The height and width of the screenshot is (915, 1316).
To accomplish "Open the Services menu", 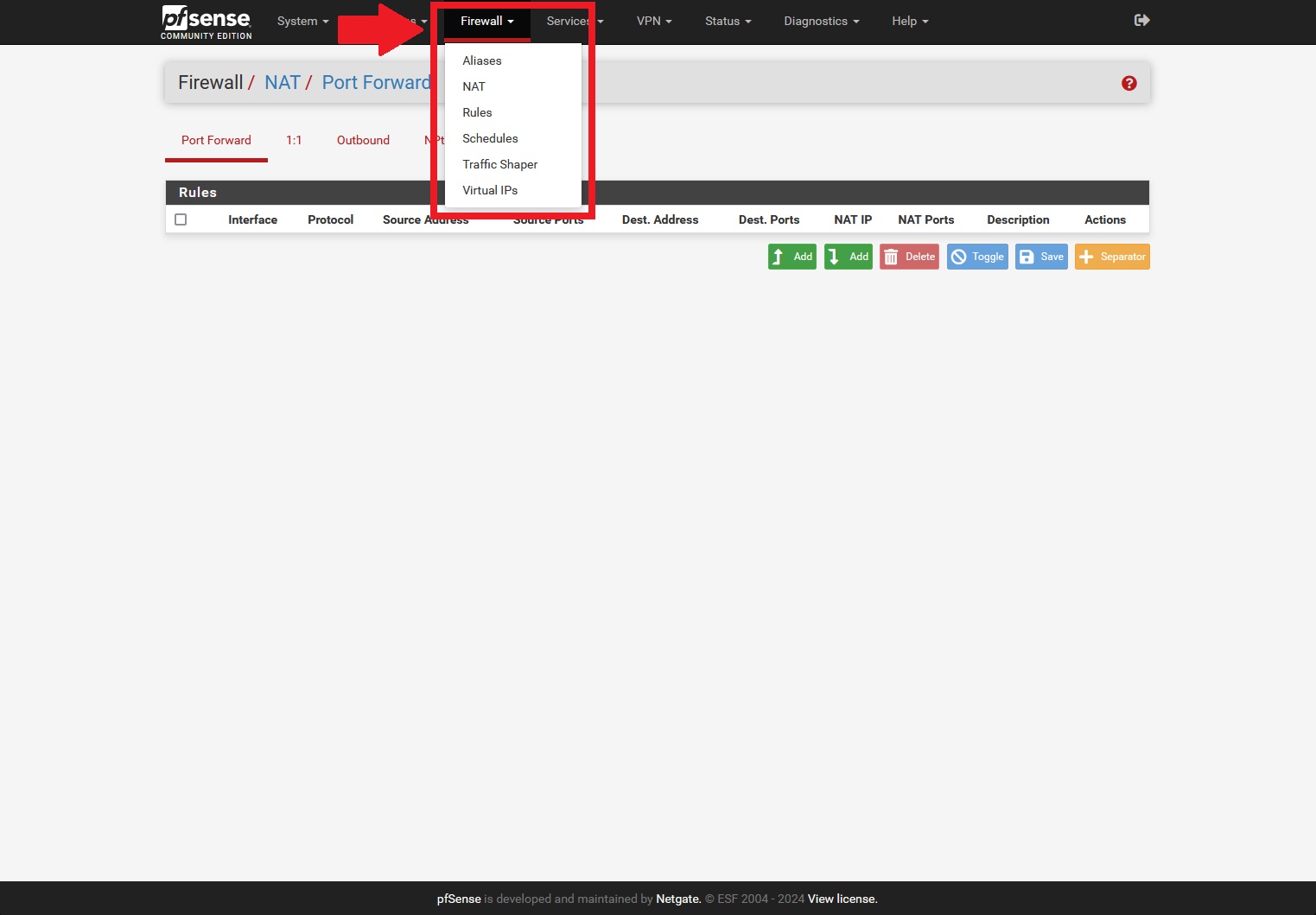I will (x=575, y=21).
